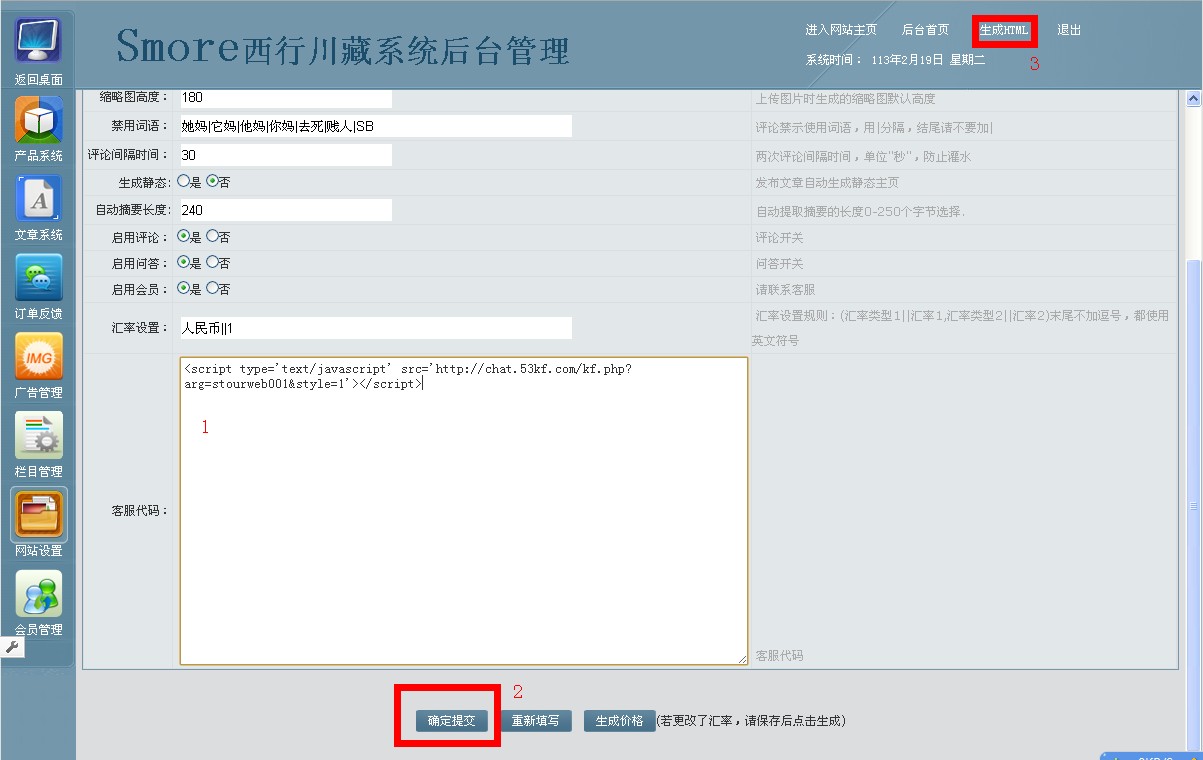This screenshot has width=1203, height=760.
Task: Click the 重新填写 reset button
Action: click(x=536, y=720)
